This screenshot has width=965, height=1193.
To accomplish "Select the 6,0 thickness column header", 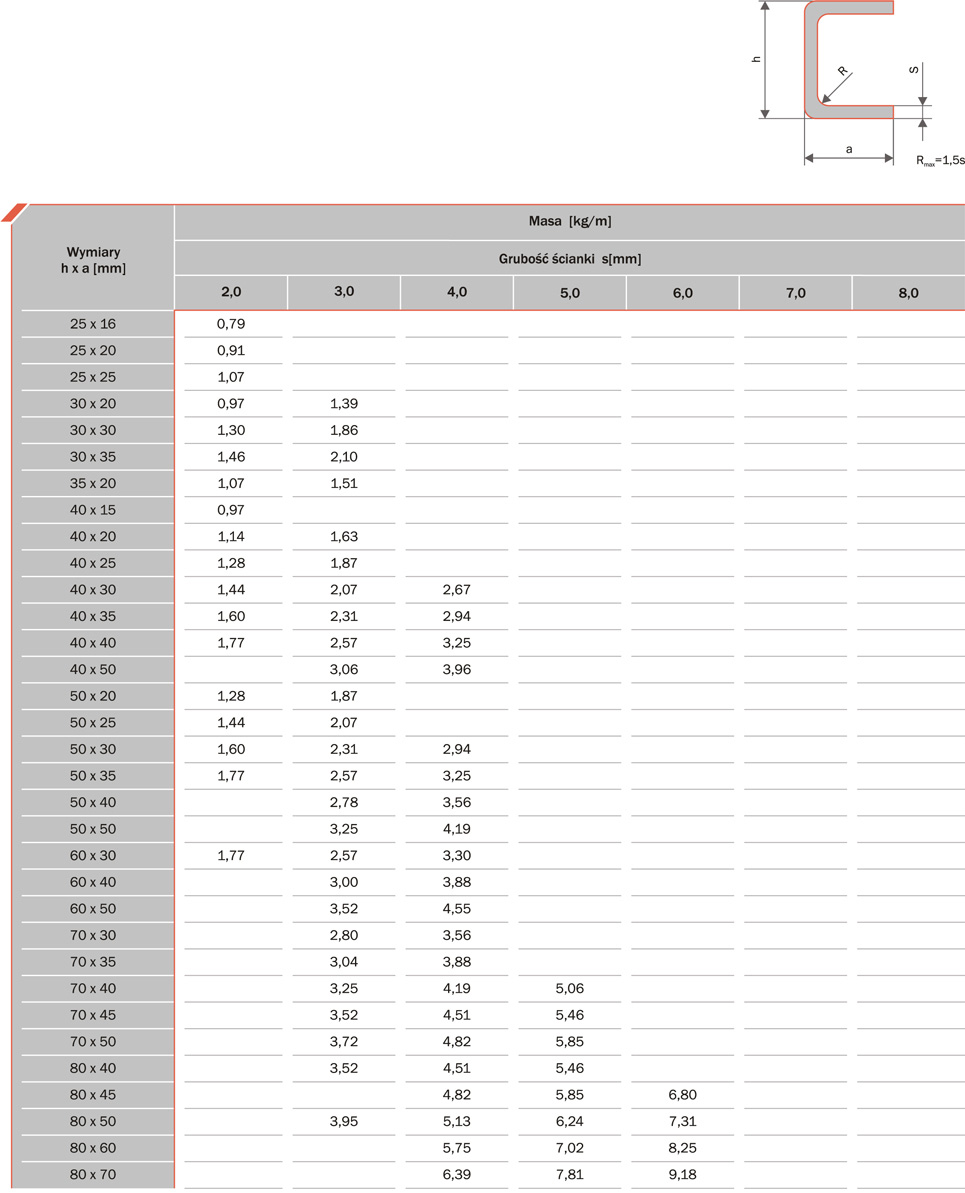I will 683,292.
